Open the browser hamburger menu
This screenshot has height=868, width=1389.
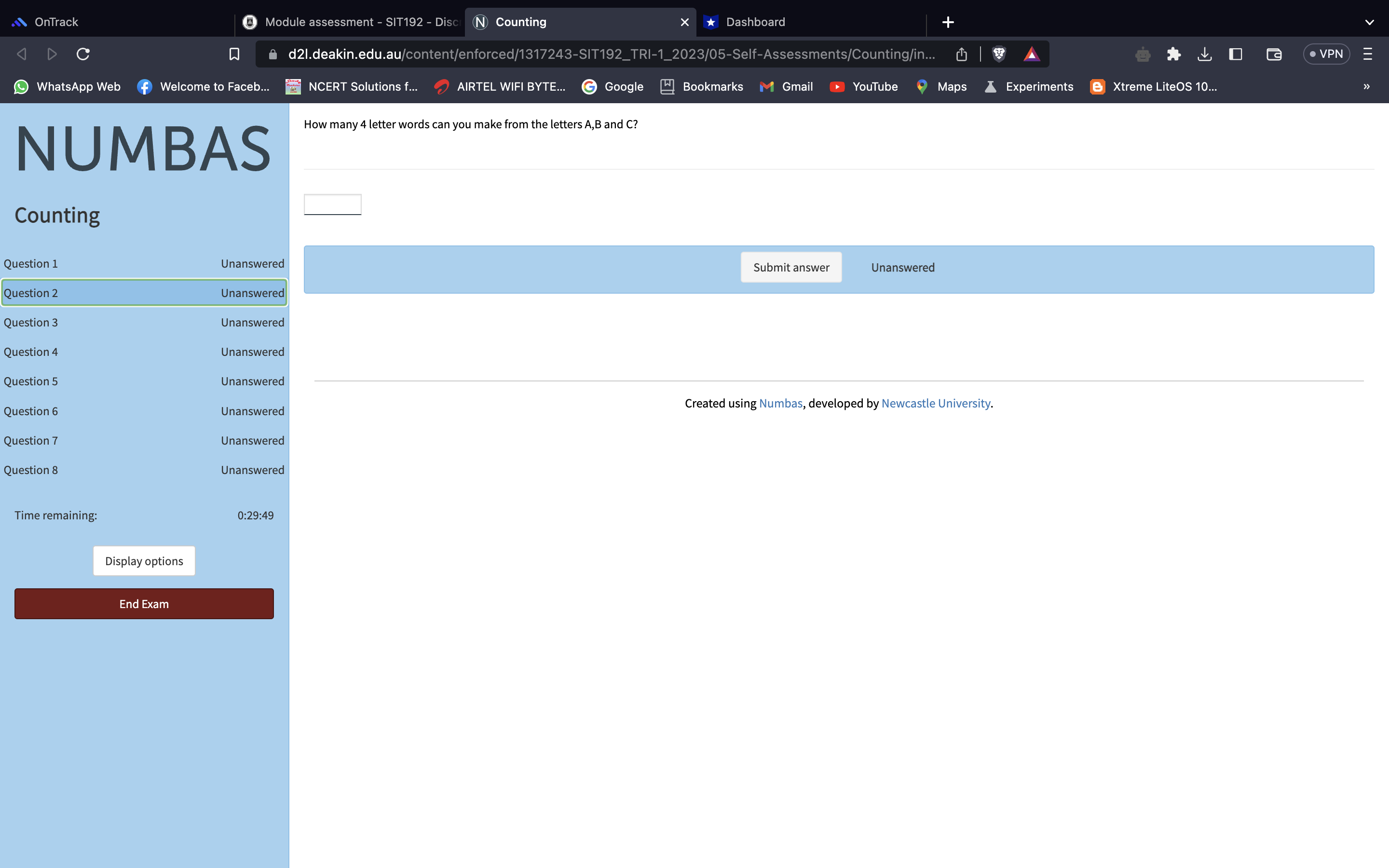[x=1368, y=54]
